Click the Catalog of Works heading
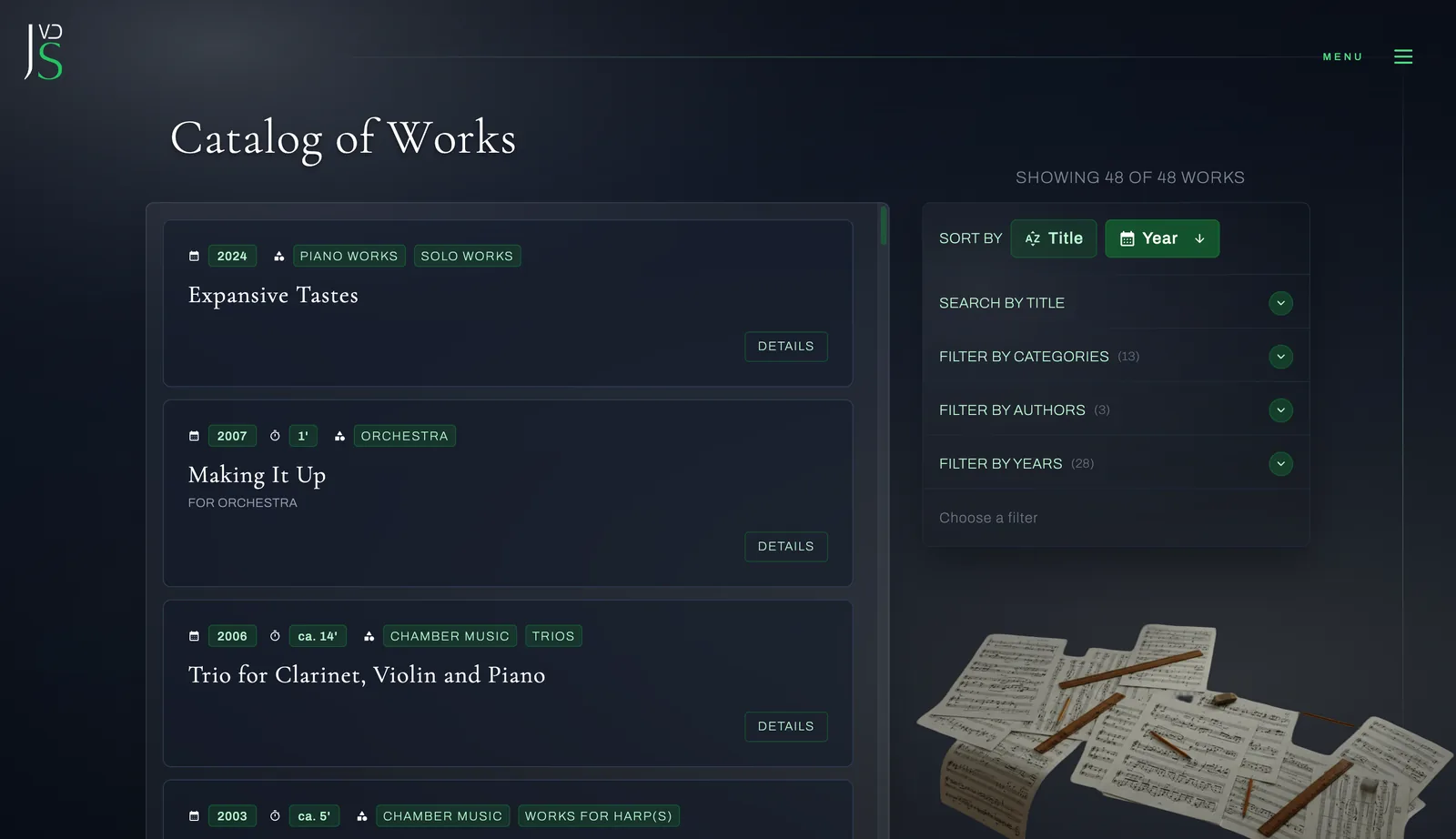 tap(343, 139)
